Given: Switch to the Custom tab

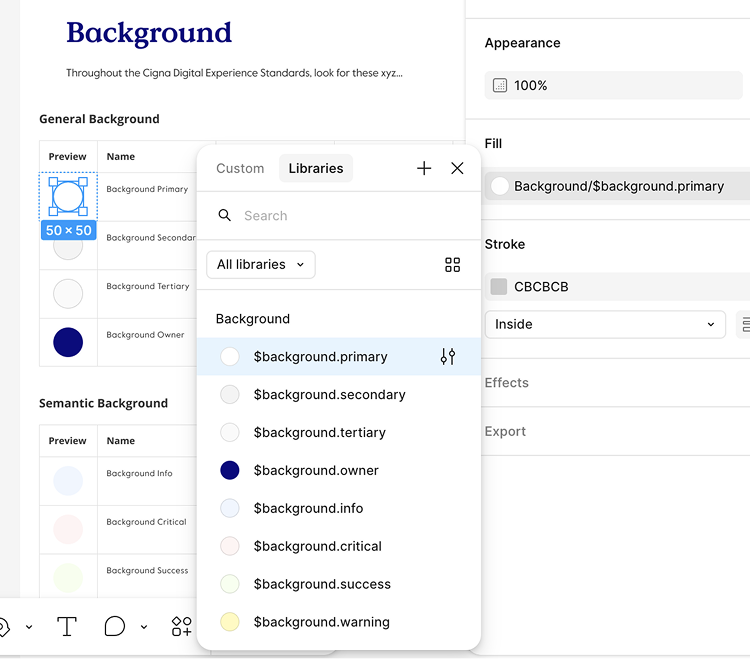Looking at the screenshot, I should (x=240, y=169).
